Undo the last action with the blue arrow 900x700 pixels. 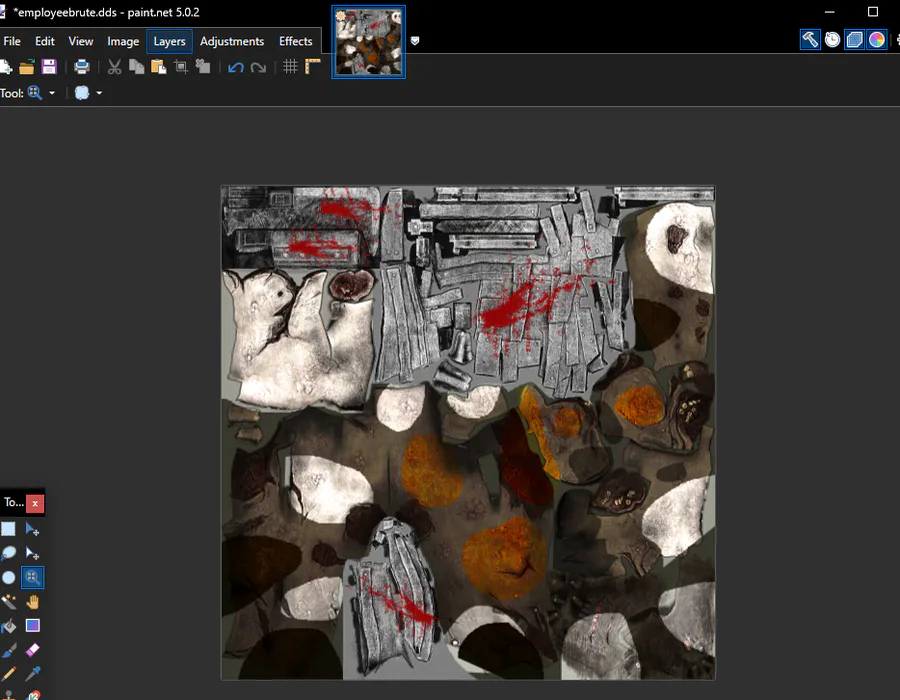coord(235,68)
